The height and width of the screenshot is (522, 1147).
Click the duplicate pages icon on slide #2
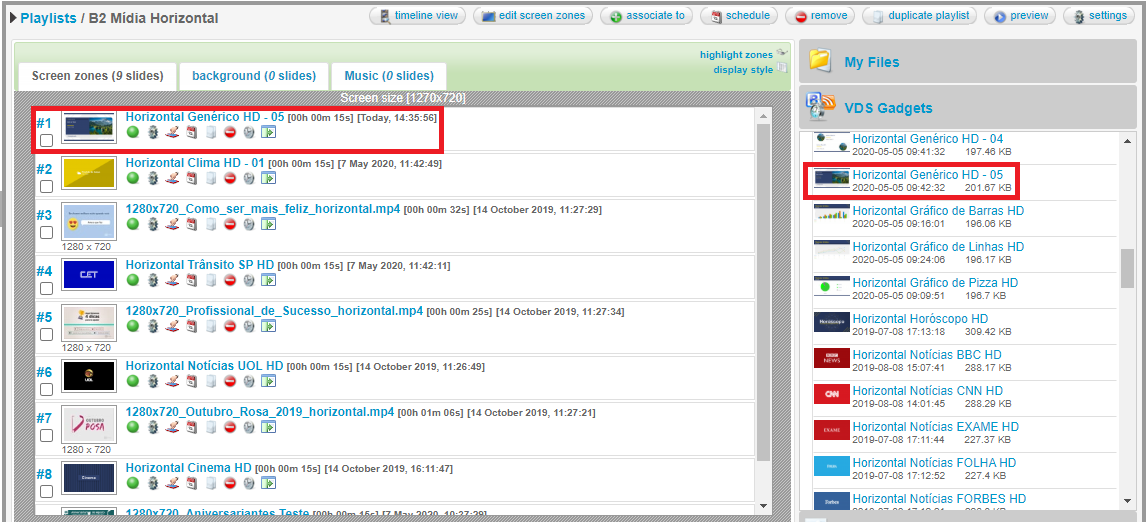[211, 178]
